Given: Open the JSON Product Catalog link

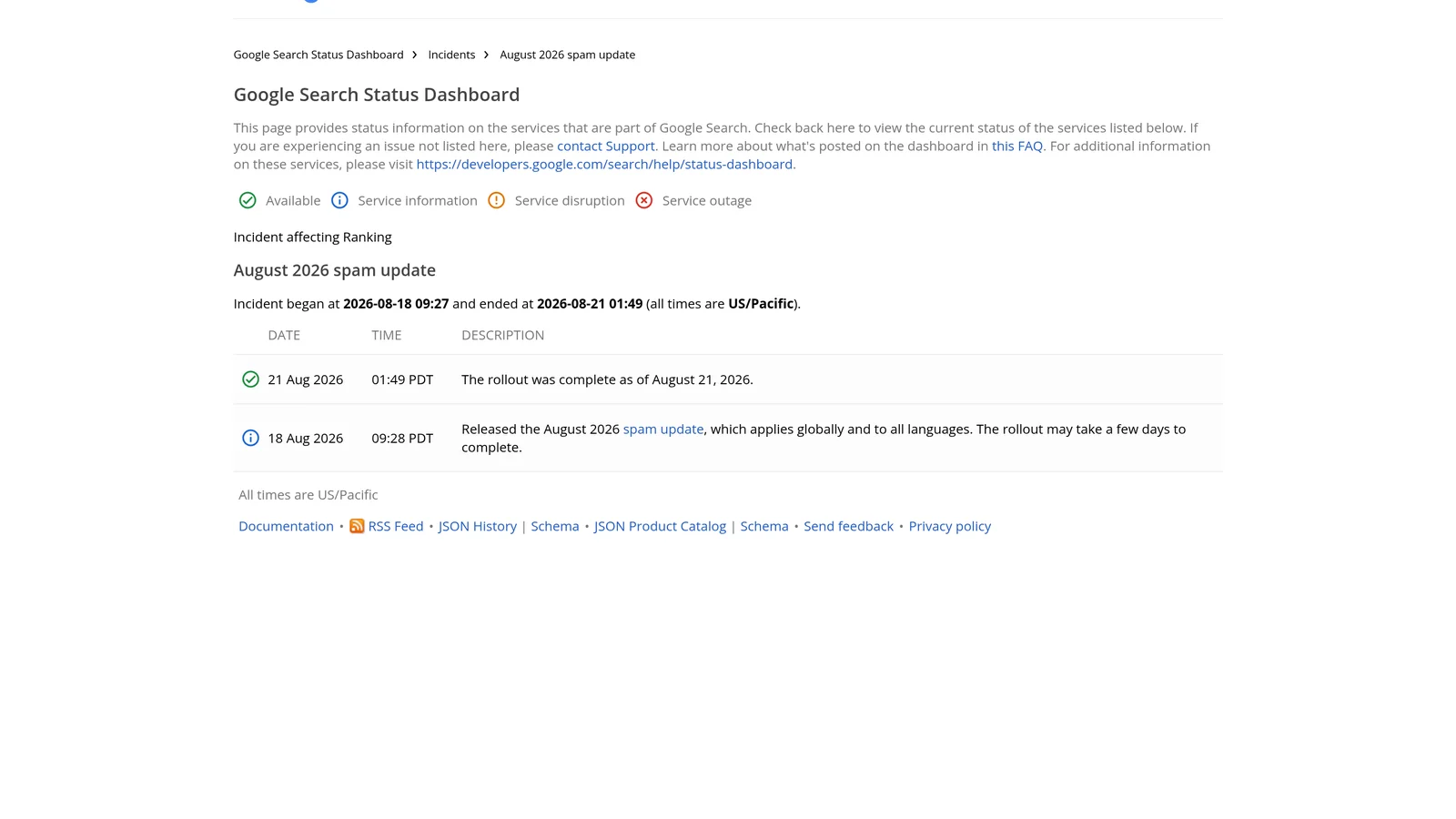Looking at the screenshot, I should (661, 526).
